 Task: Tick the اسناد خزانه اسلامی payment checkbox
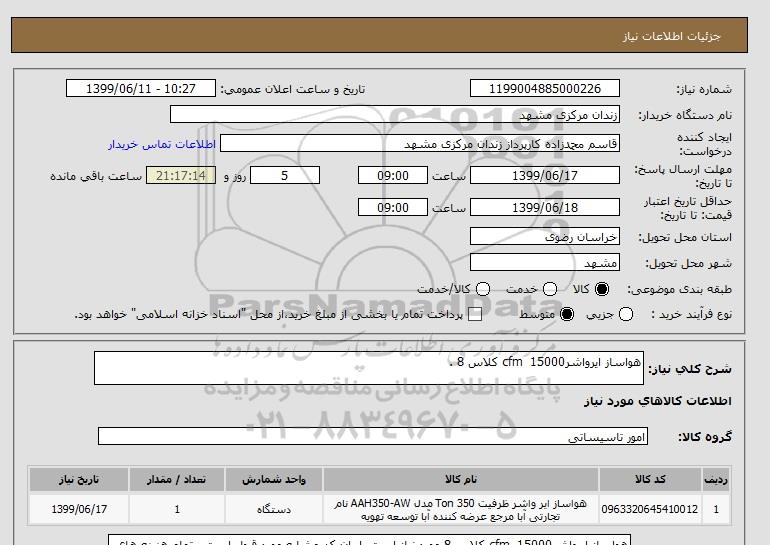coord(475,315)
